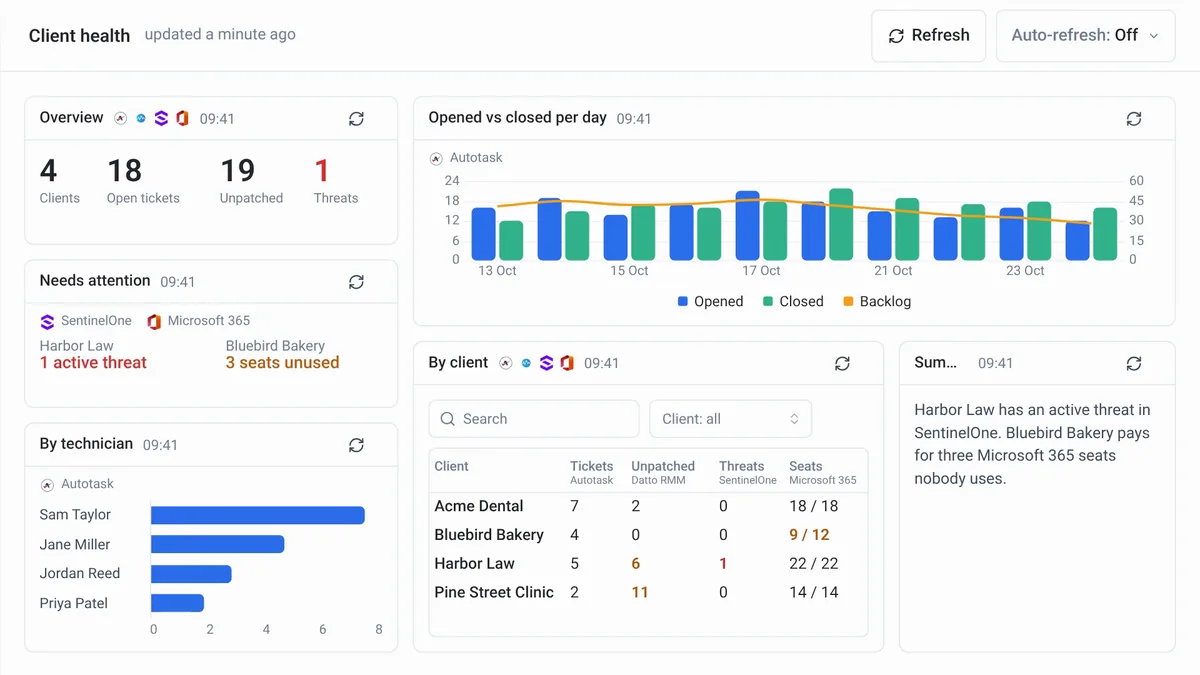Refresh the Needs attention card
1200x675 pixels.
coord(356,282)
